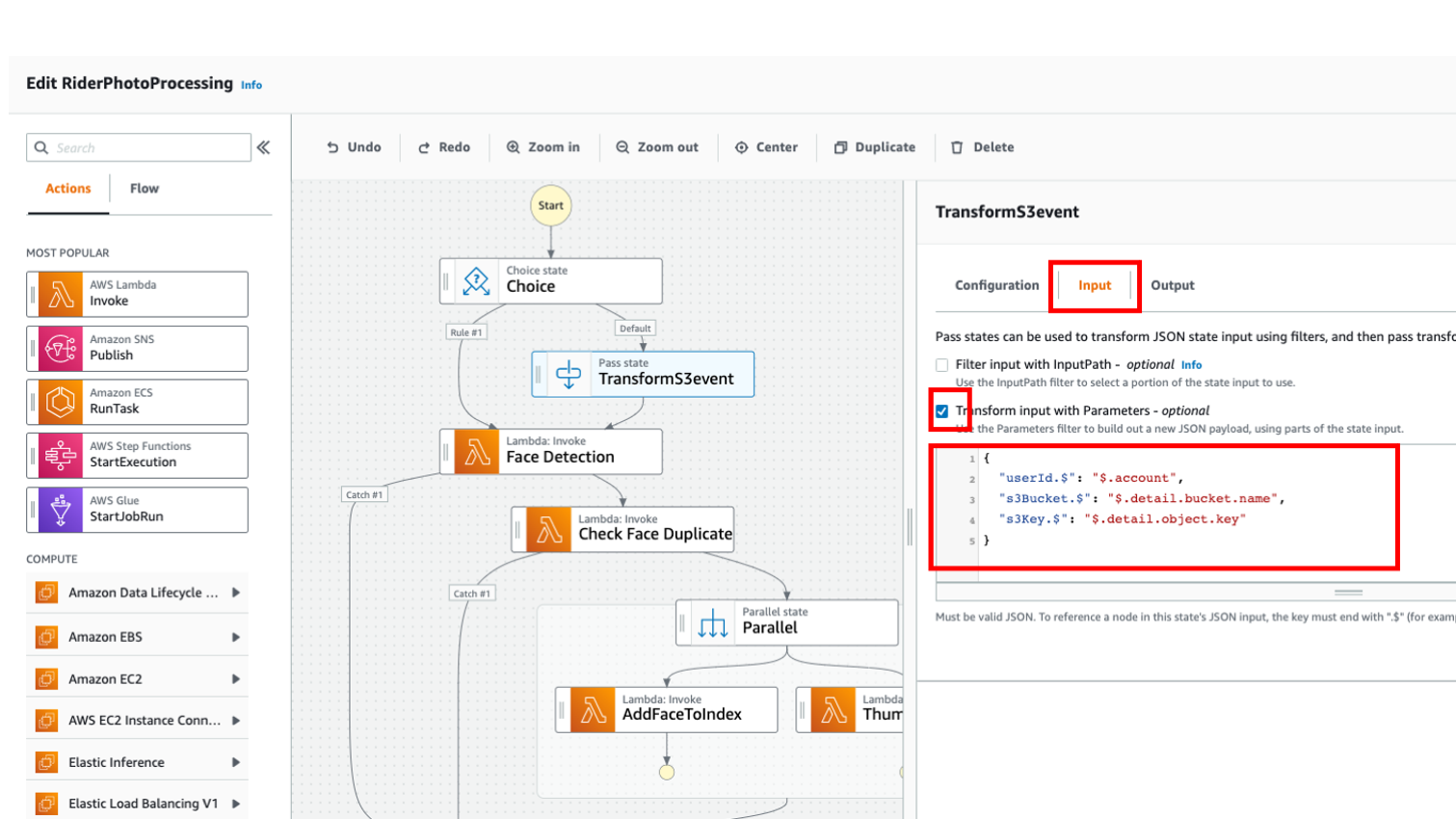
Task: Click the Check Face Duplicate Lambda icon
Action: [x=548, y=530]
